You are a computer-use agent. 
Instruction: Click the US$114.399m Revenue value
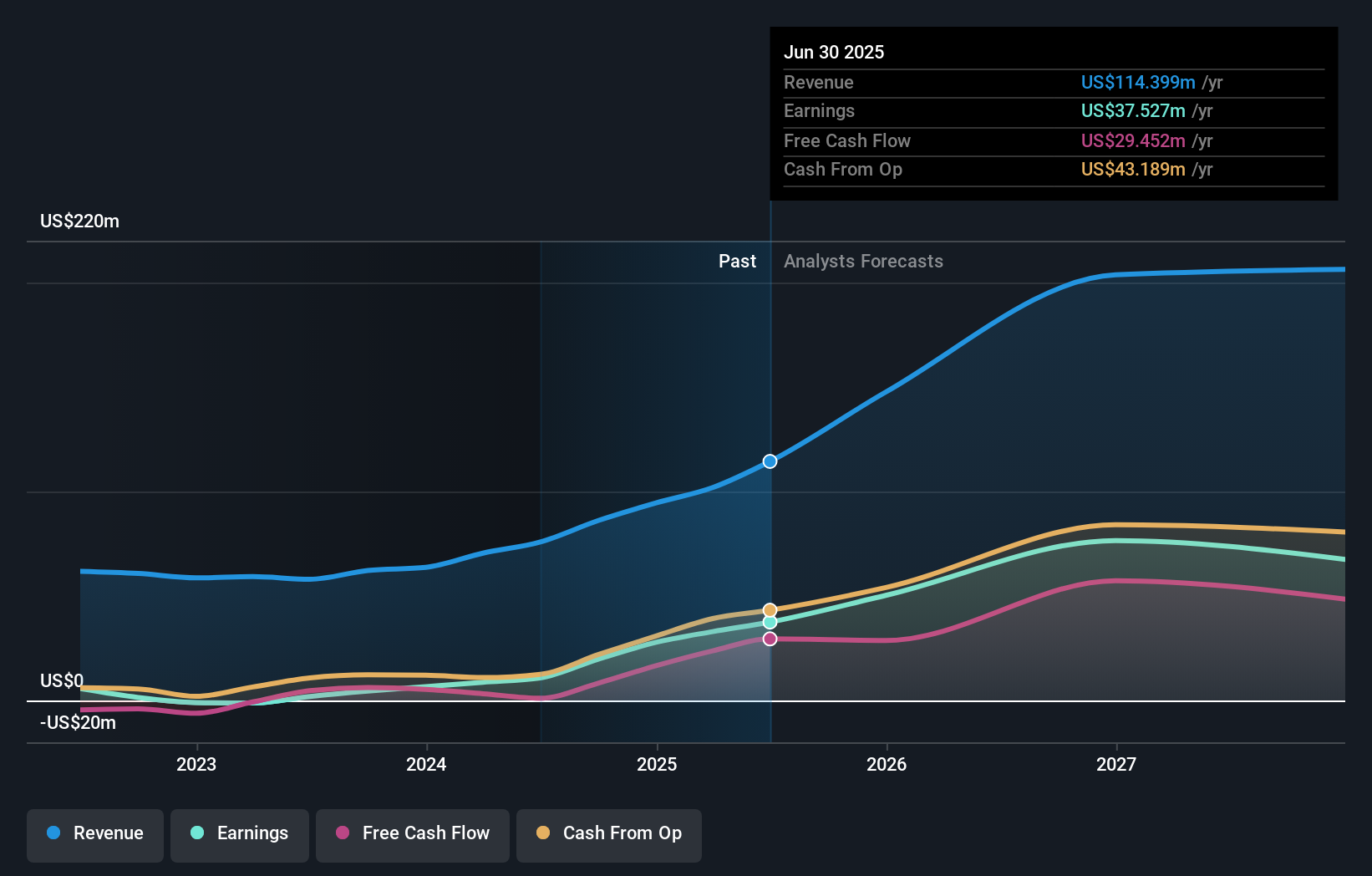1136,82
